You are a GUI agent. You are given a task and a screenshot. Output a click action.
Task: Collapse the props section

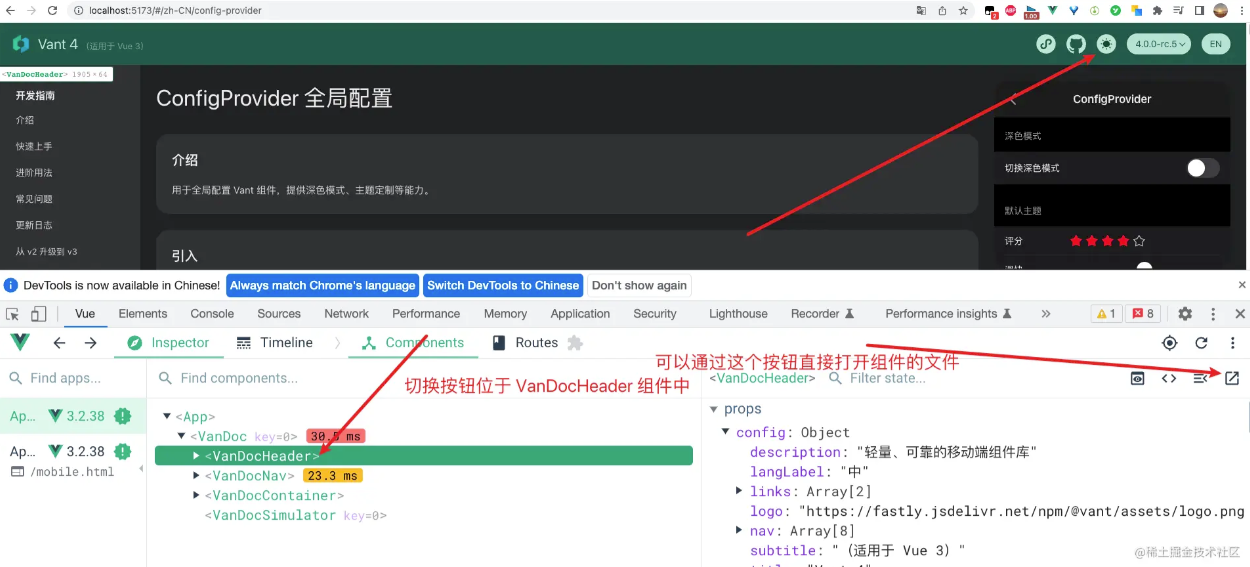pyautogui.click(x=713, y=409)
